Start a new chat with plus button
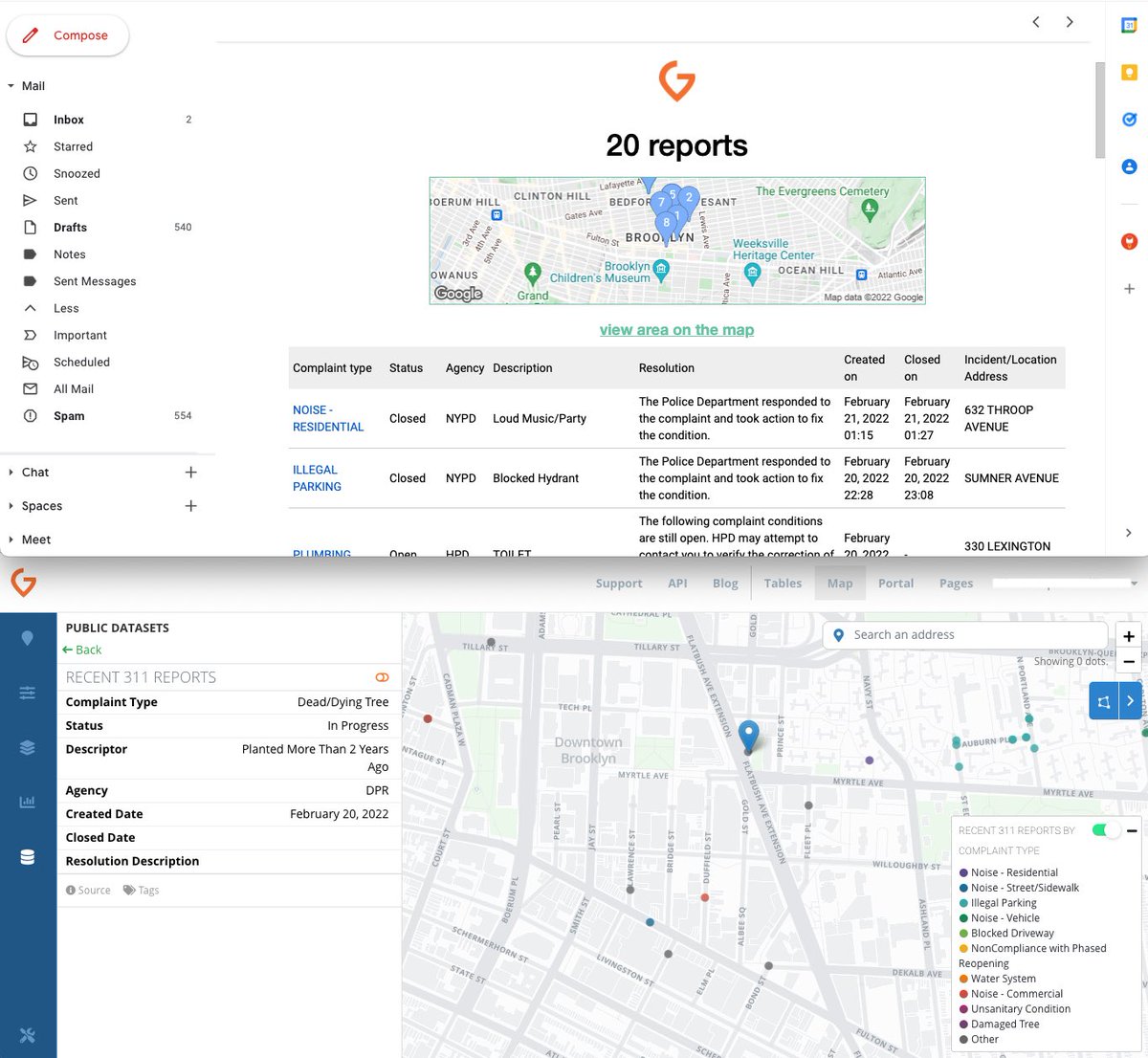The width and height of the screenshot is (1148, 1058). [x=190, y=473]
